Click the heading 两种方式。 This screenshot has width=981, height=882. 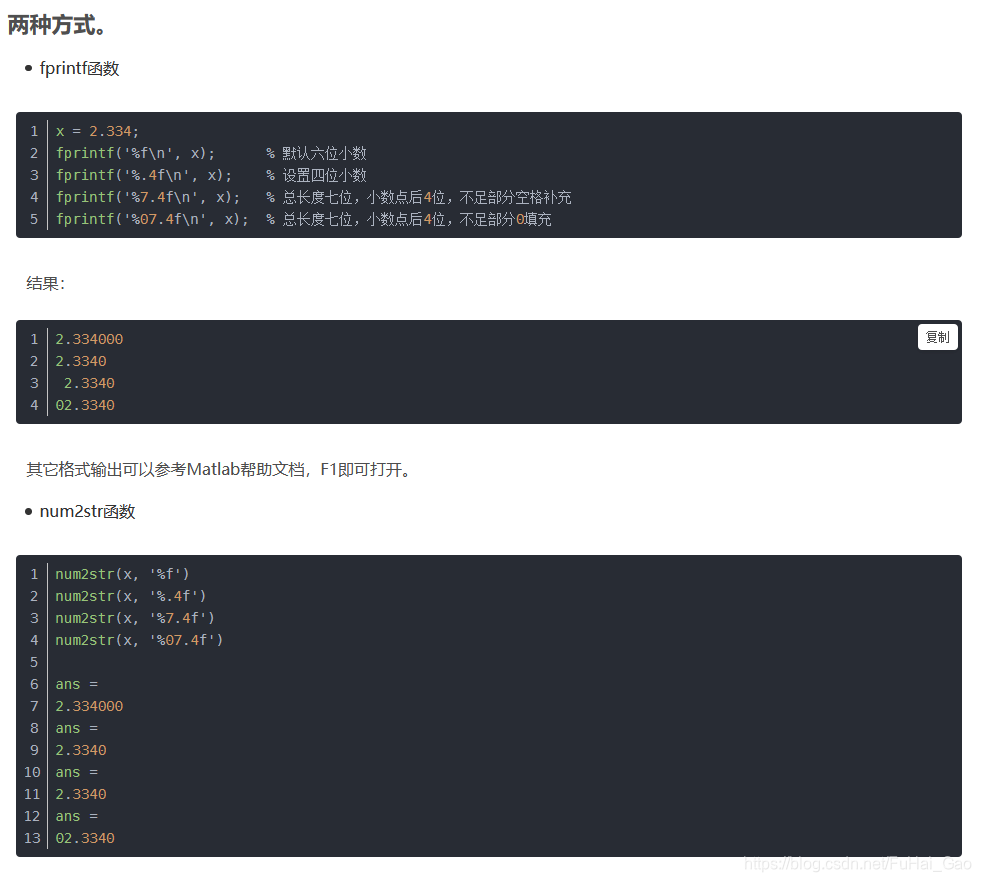[x=59, y=26]
